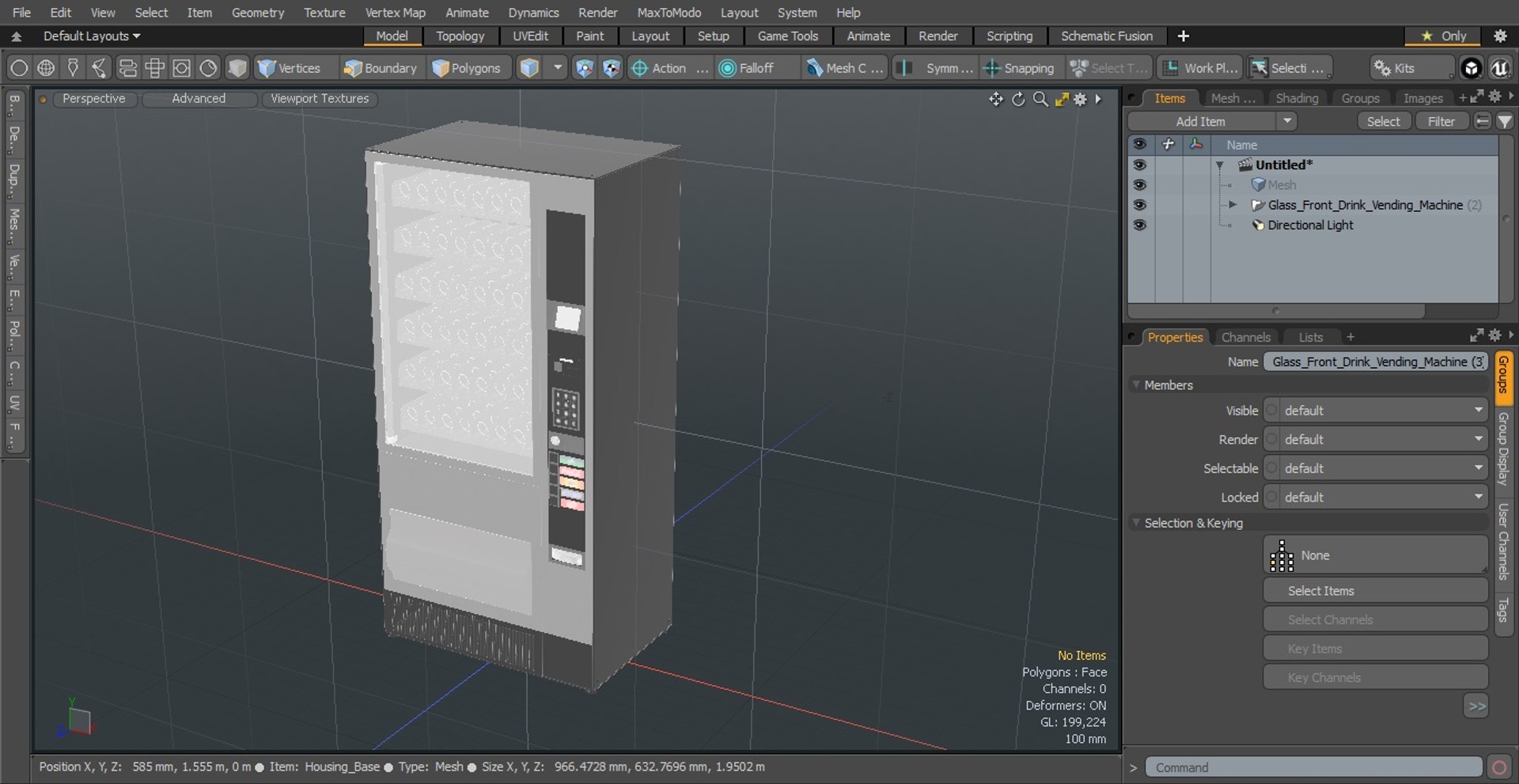Viewport: 1519px width, 784px height.
Task: Switch to Boundary selection mode
Action: (381, 68)
